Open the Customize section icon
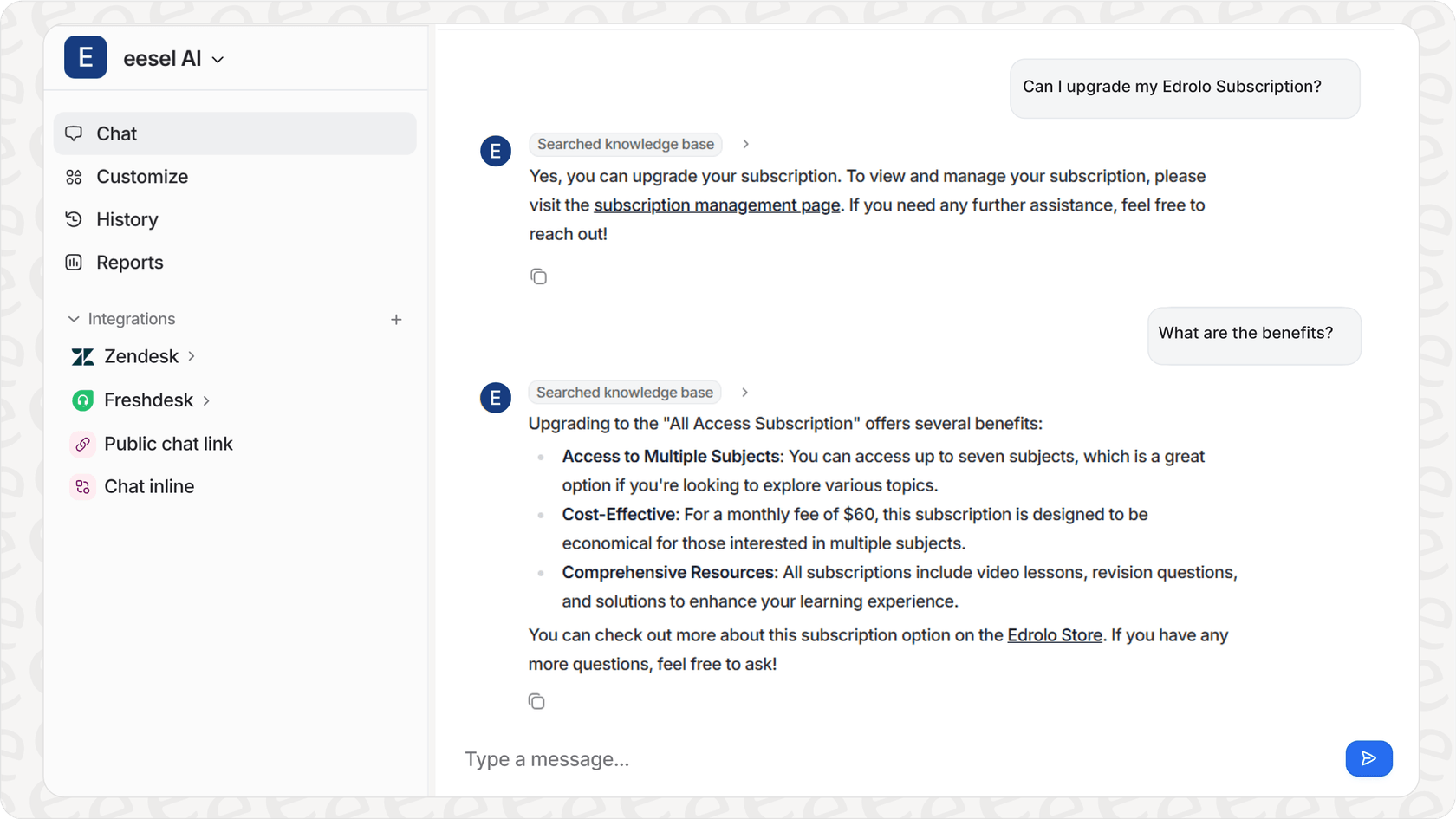Screen dimensions: 1456x819 tap(75, 176)
